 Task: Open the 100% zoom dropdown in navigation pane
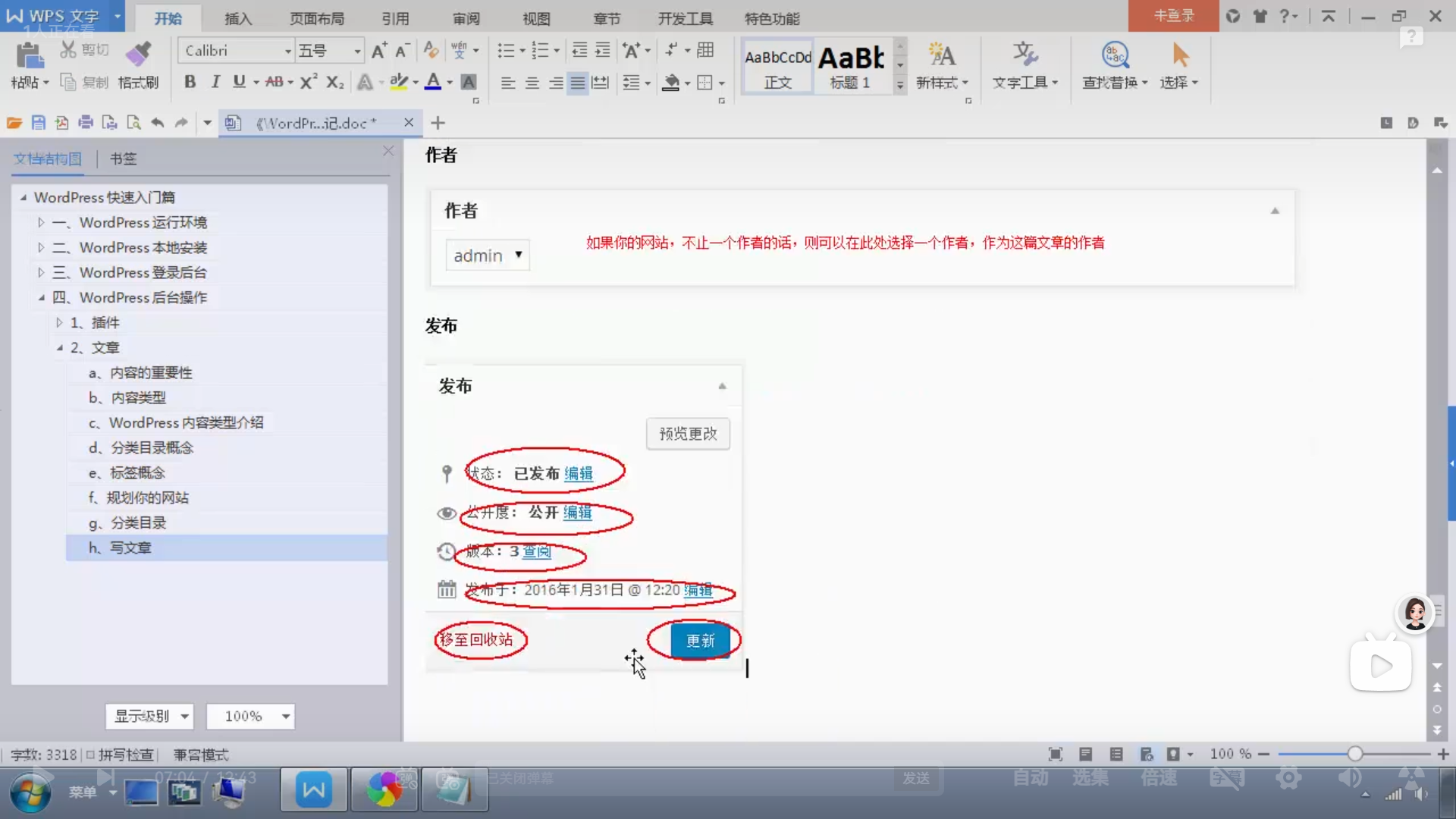coord(285,716)
